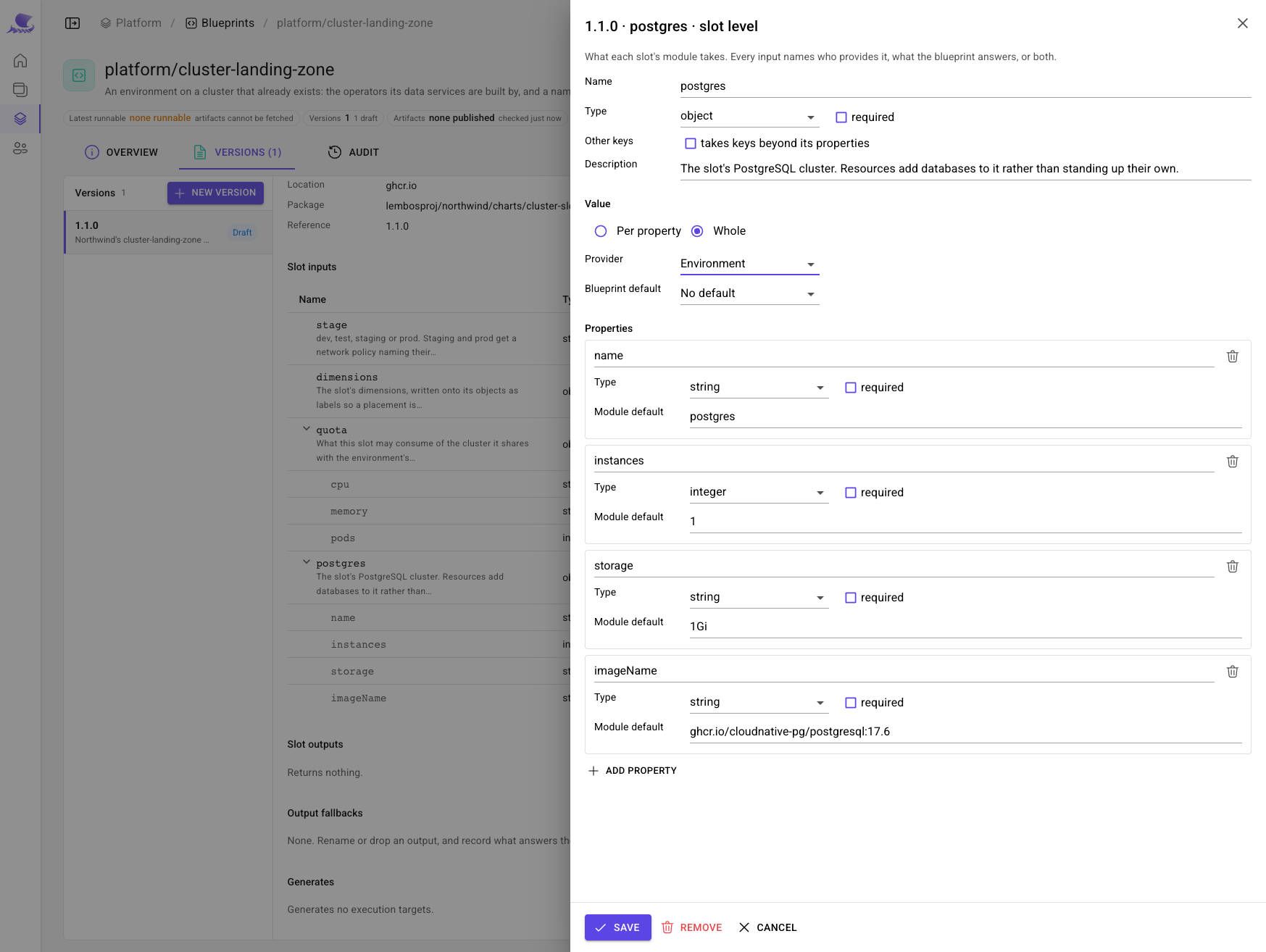Toggle required for the name property

(851, 388)
